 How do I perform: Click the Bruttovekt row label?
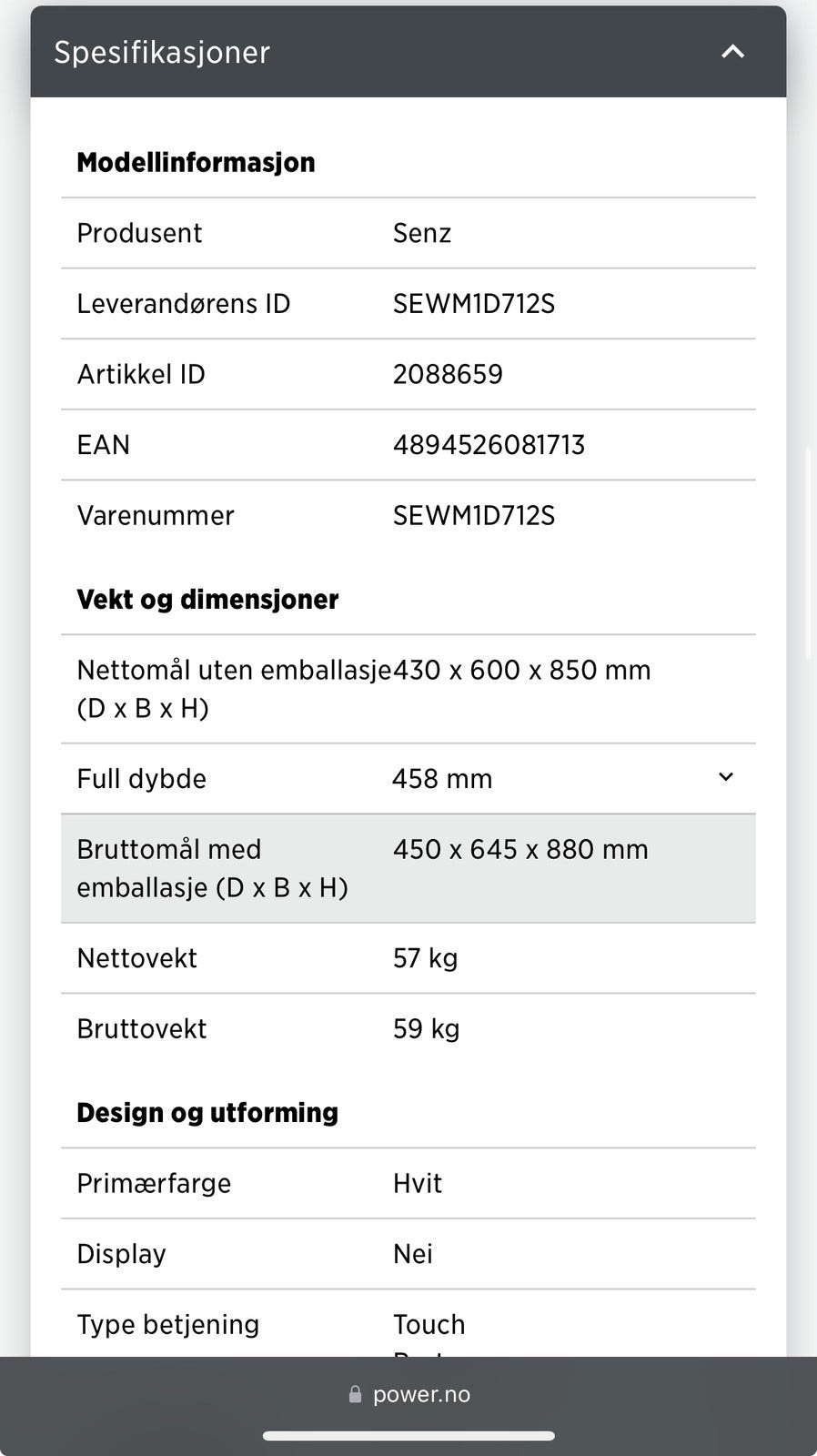tap(142, 1029)
